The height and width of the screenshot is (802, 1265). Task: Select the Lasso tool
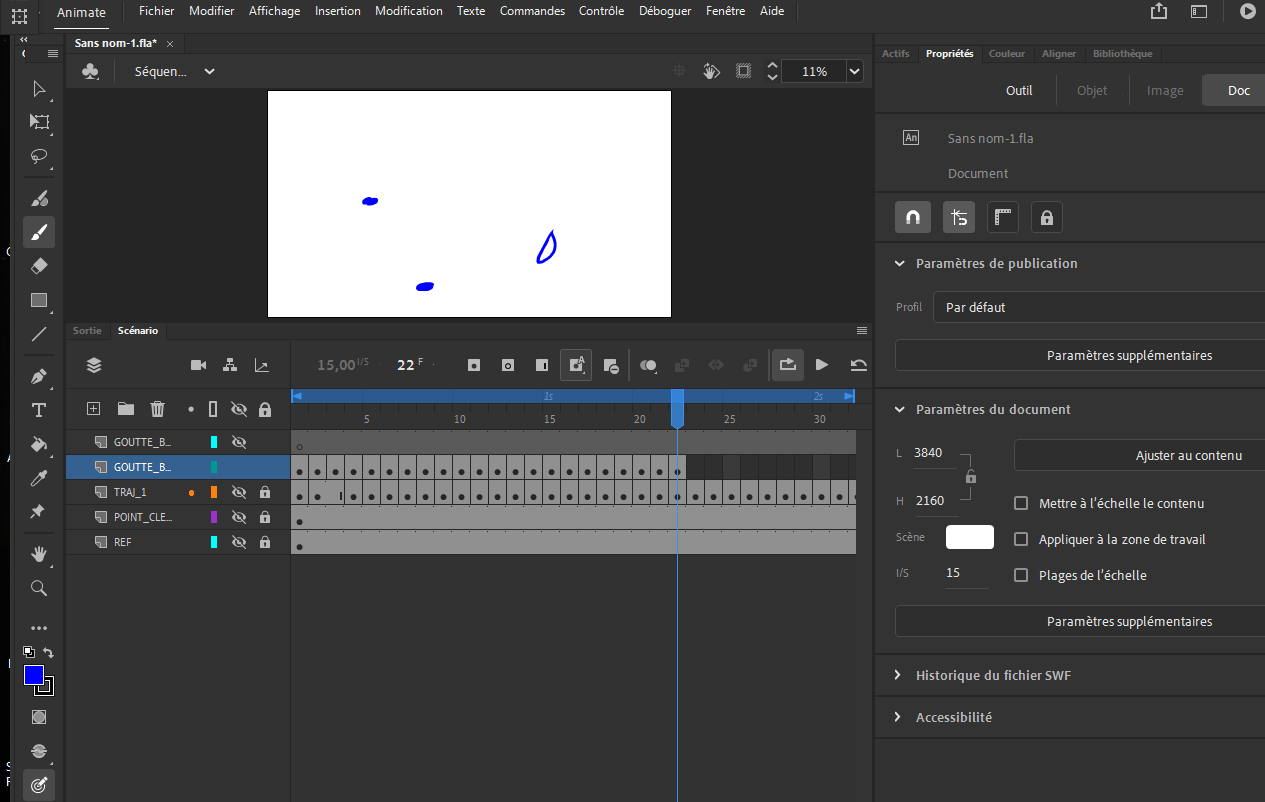point(39,156)
